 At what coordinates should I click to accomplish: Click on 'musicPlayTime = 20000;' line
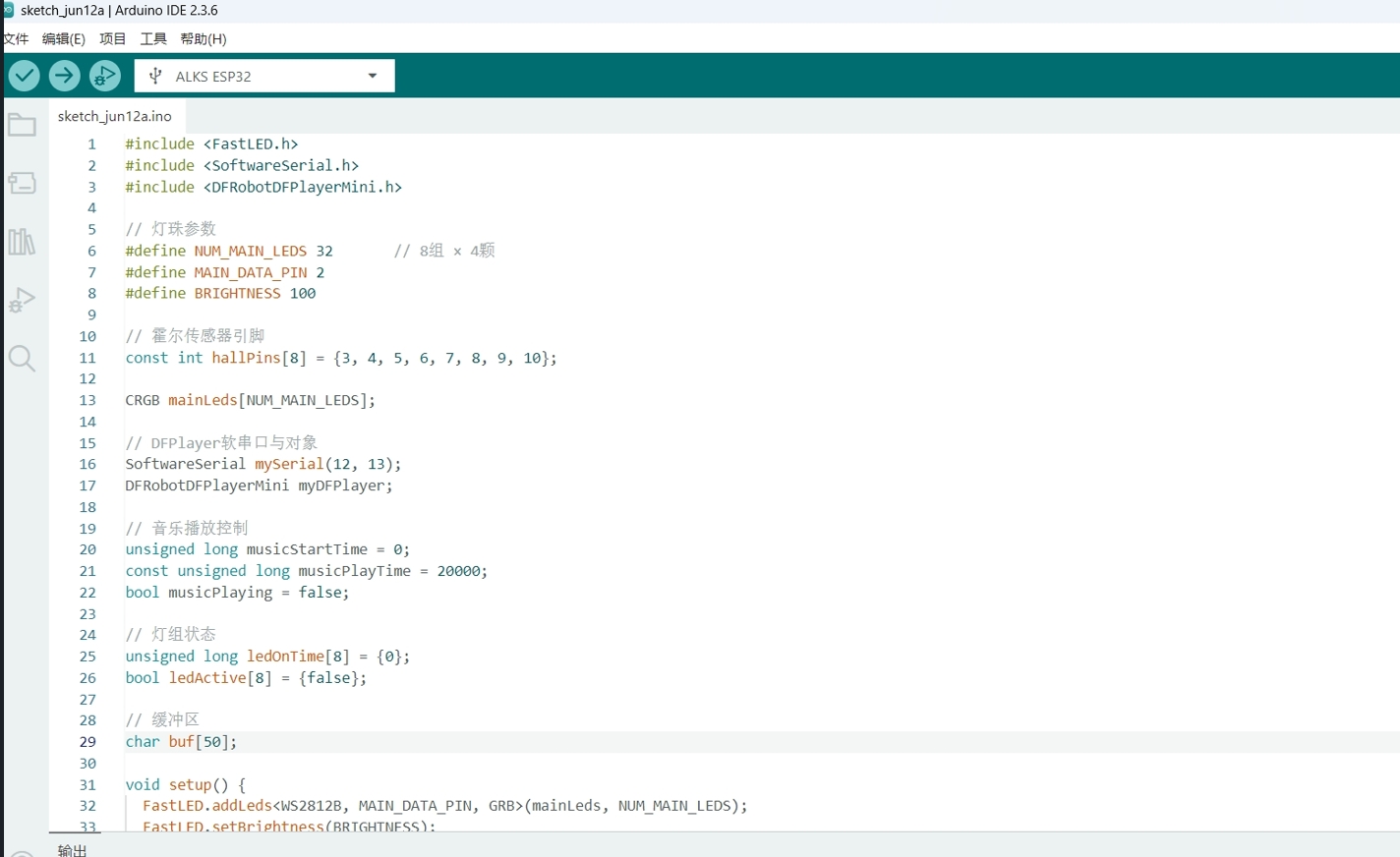click(x=307, y=571)
